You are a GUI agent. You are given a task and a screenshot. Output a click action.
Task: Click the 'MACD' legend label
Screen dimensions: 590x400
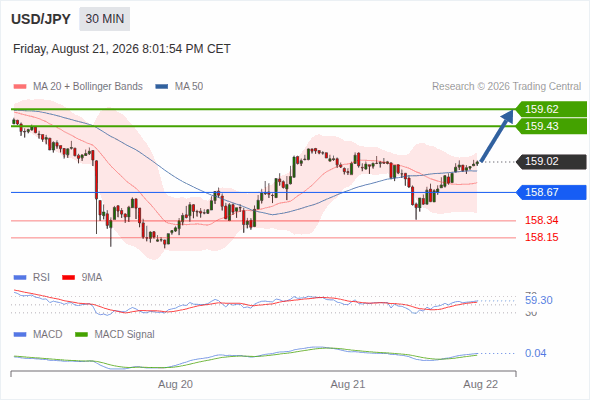[48, 335]
